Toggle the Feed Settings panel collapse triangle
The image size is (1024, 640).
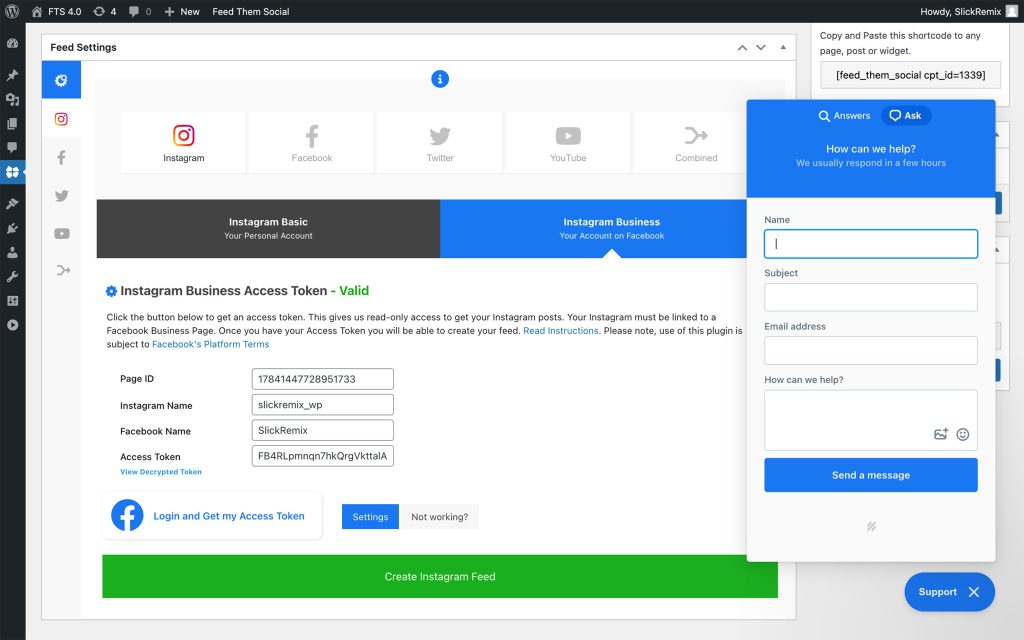click(x=783, y=47)
